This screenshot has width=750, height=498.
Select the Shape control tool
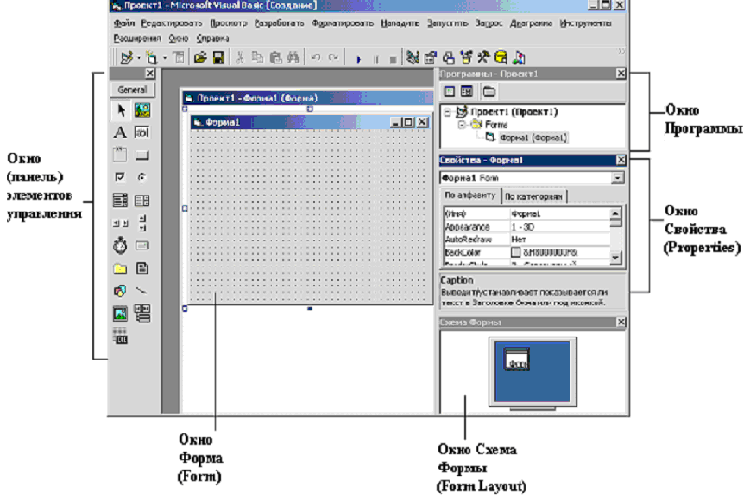pyautogui.click(x=120, y=291)
